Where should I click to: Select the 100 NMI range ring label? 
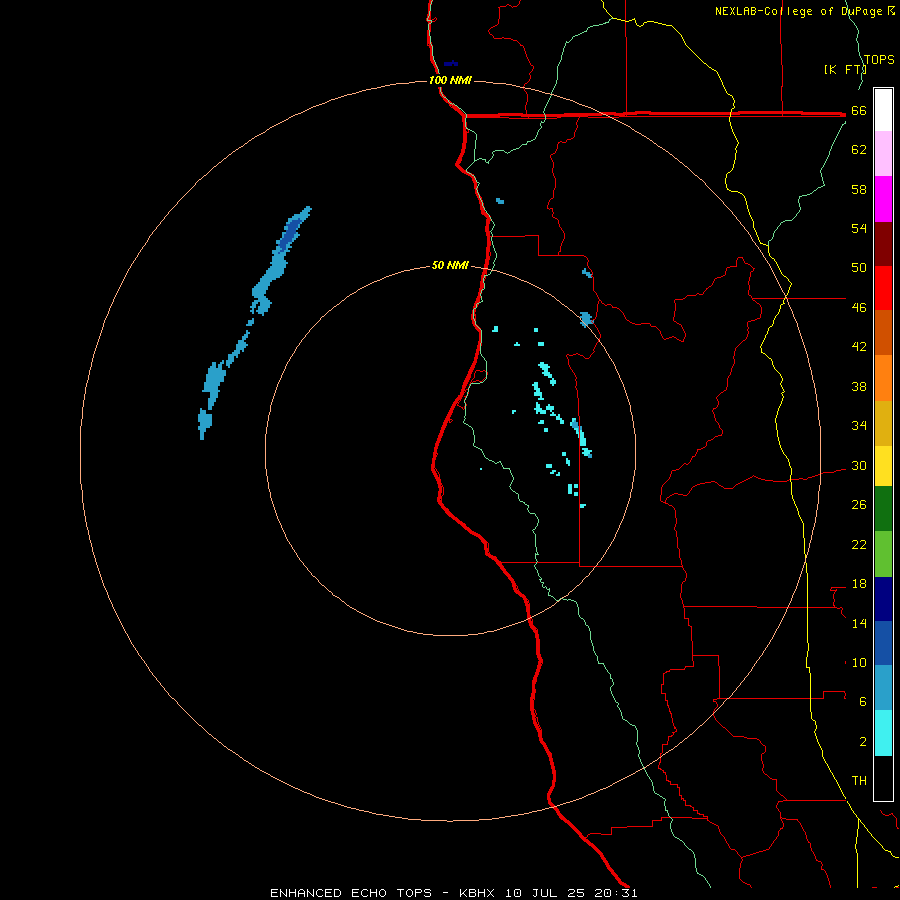[450, 80]
